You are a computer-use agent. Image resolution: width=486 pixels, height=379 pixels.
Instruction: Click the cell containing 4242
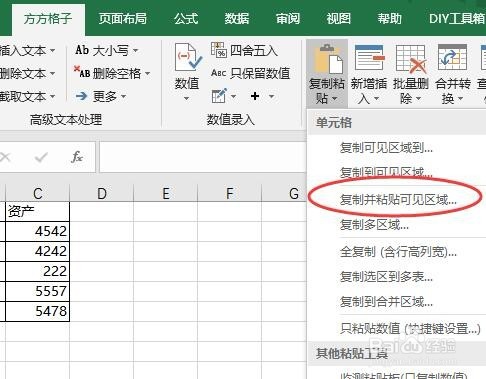point(38,251)
